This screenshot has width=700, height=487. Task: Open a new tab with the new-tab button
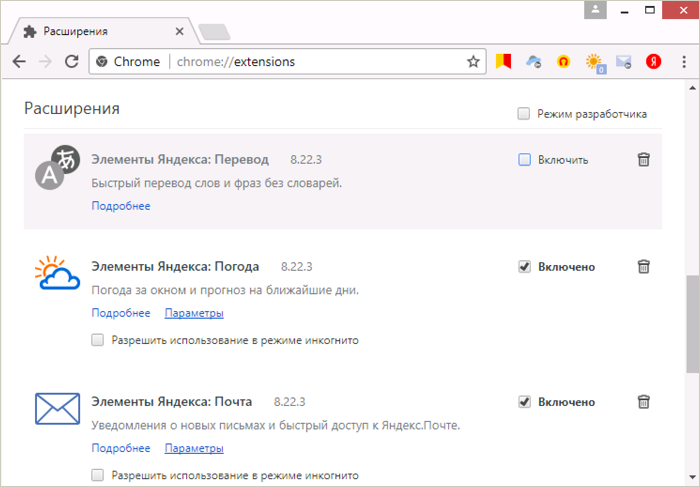click(x=215, y=32)
